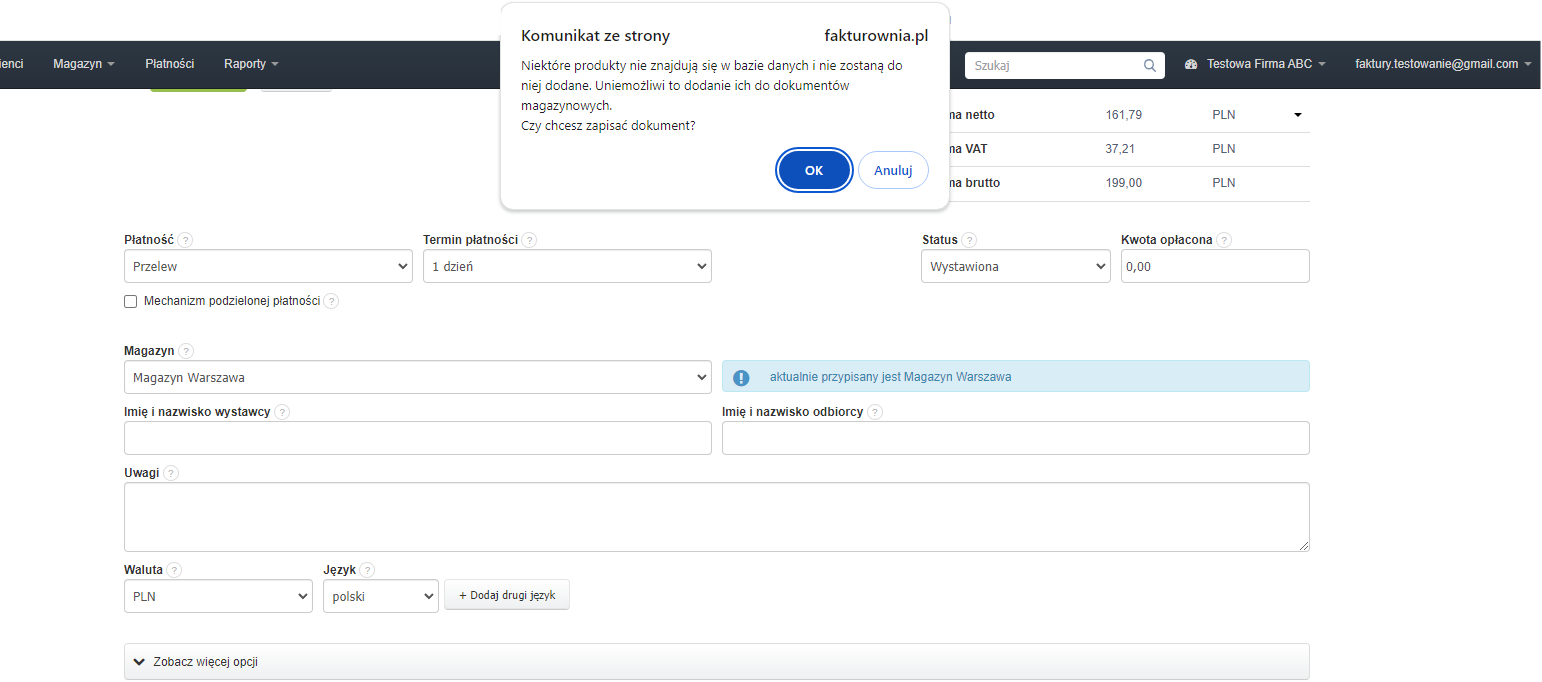This screenshot has height=682, width=1542.
Task: Open the Waluta PLN dropdown
Action: pos(218,597)
